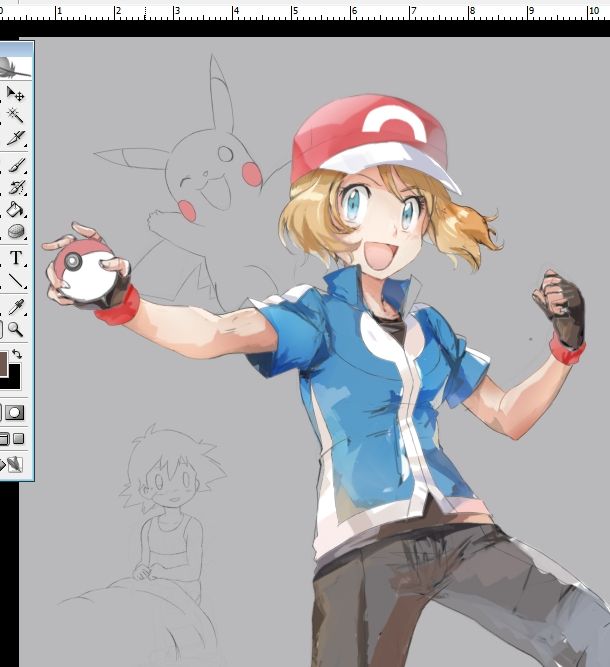Click the feather Adobe Online image
The width and height of the screenshot is (610, 667).
[16, 68]
